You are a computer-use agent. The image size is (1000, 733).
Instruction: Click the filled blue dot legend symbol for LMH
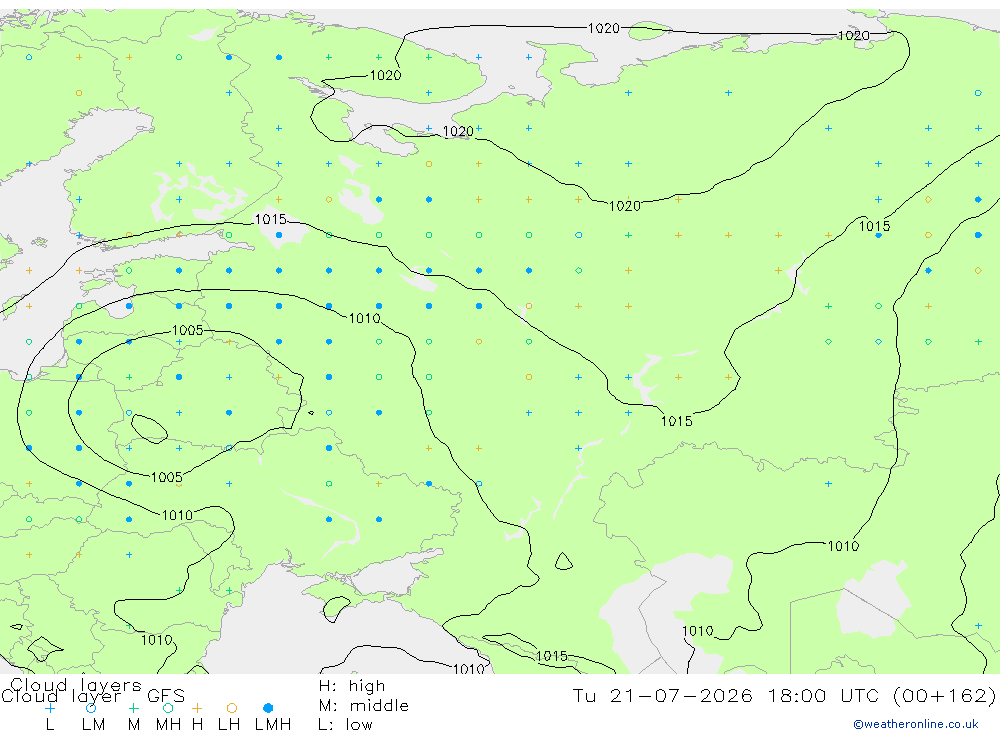(268, 708)
